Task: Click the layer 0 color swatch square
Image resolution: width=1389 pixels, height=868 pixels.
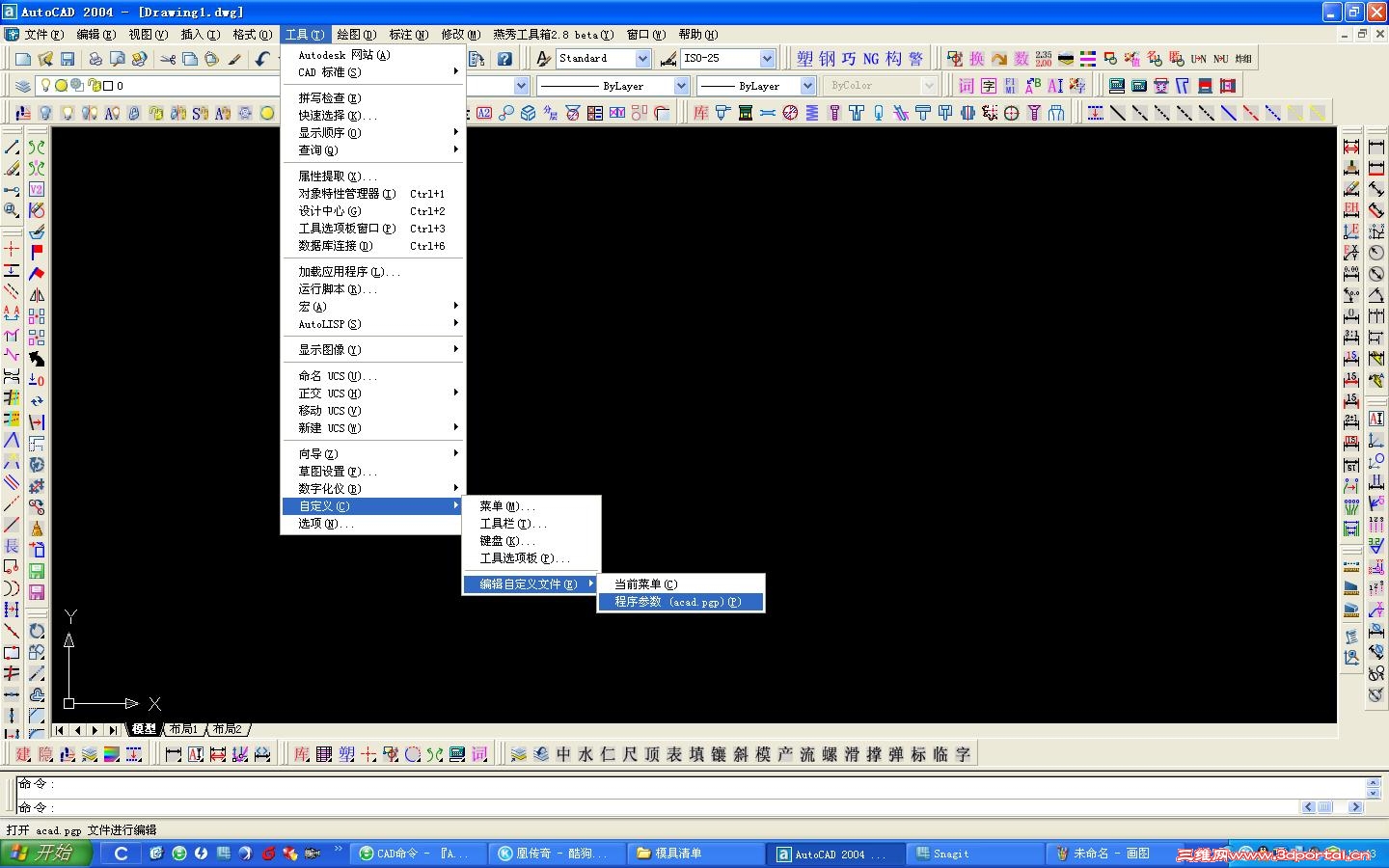Action: pos(108,86)
